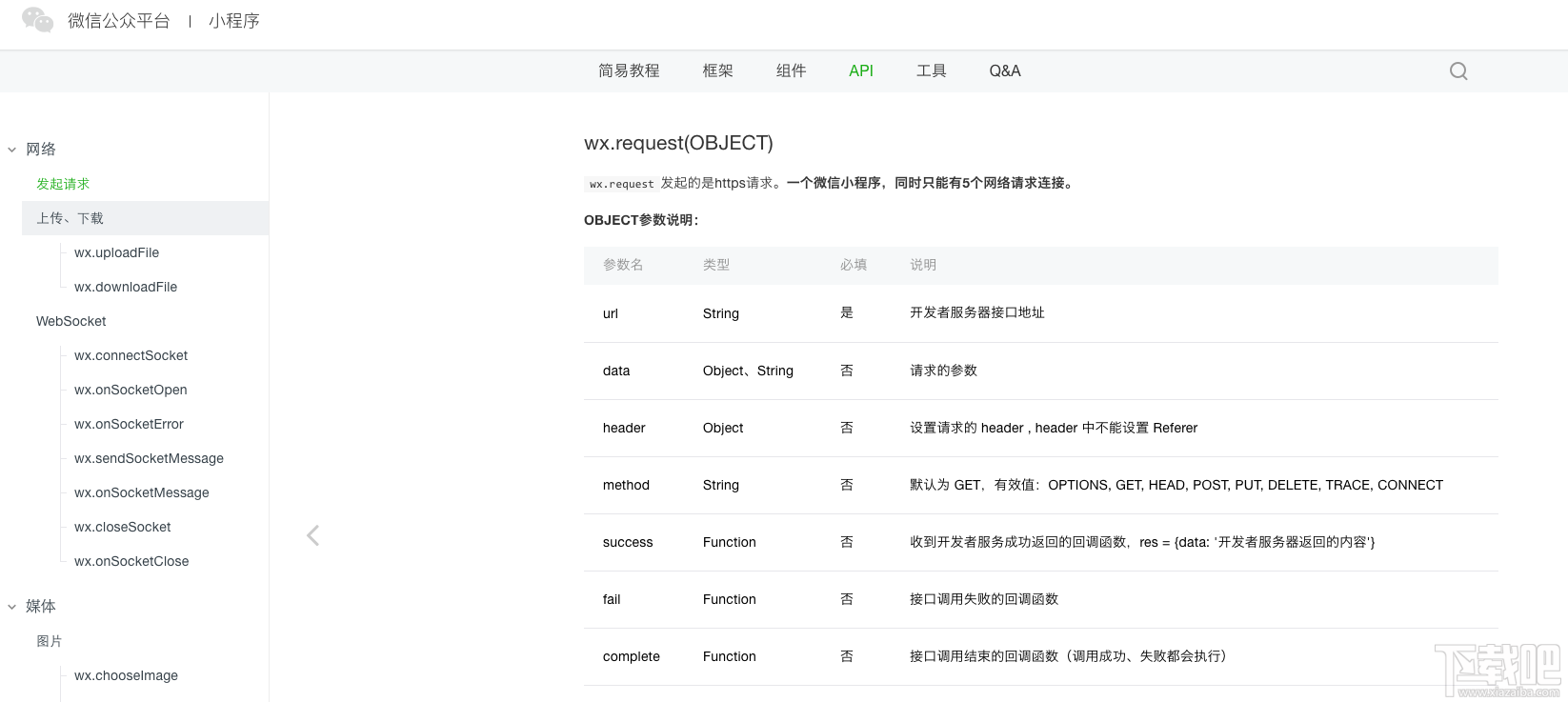
Task: Click the 参数名 column header
Action: pyautogui.click(x=623, y=265)
